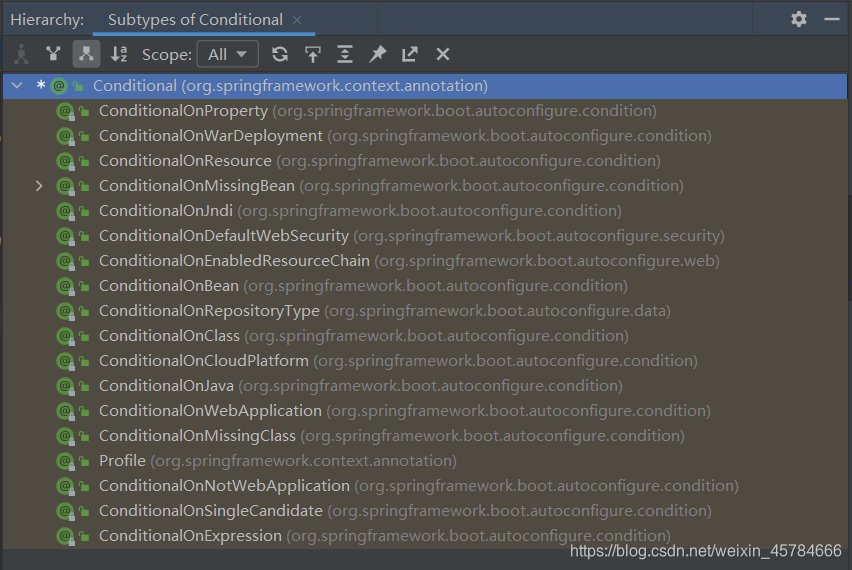Select ConditionalOnWebApplication entry
Image resolution: width=852 pixels, height=570 pixels.
pos(425,411)
